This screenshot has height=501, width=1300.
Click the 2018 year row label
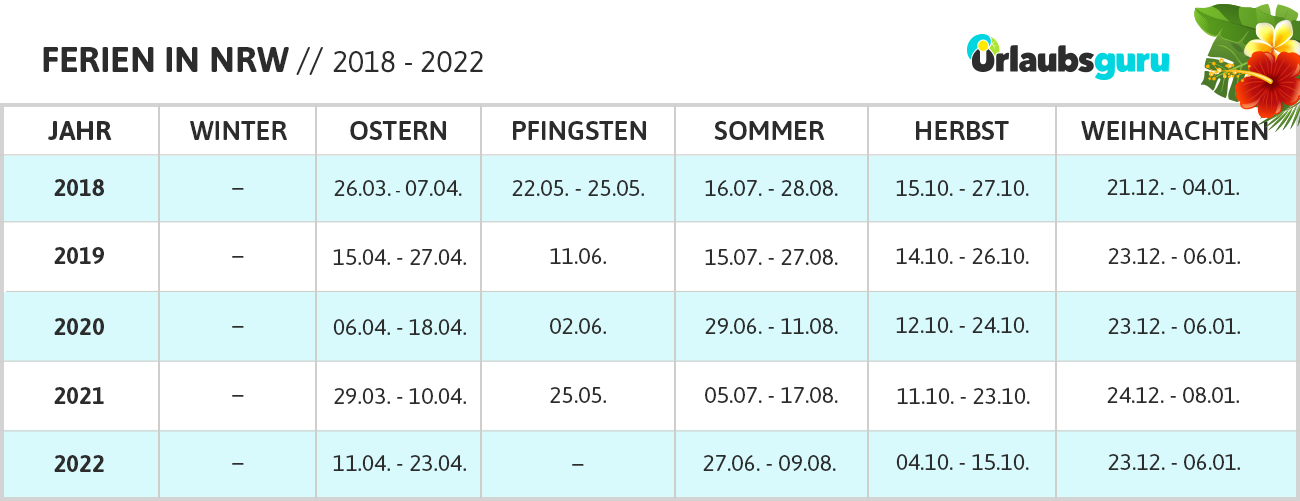[x=79, y=188]
